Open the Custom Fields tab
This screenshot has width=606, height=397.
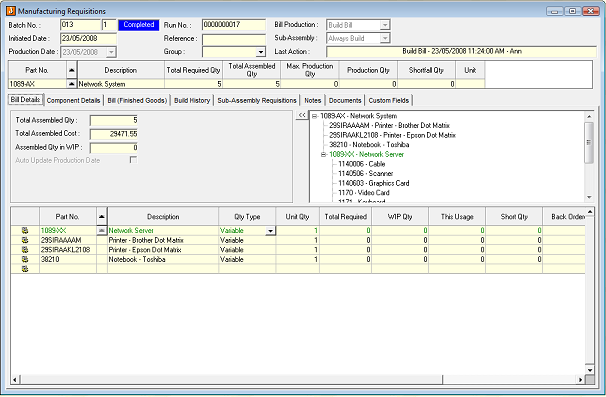click(389, 101)
